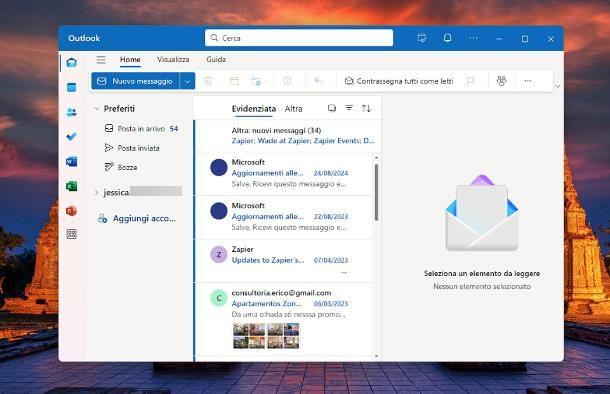Launch Excel from the sidebar
The height and width of the screenshot is (394, 610).
click(72, 186)
